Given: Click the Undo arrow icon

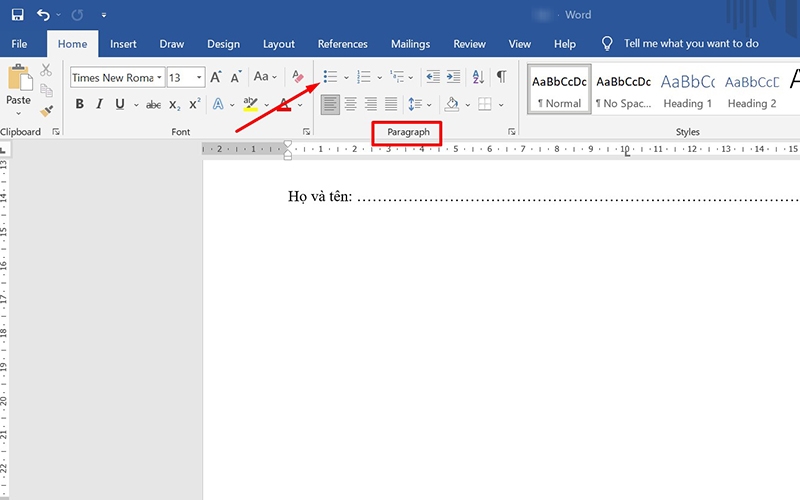Looking at the screenshot, I should 43,15.
